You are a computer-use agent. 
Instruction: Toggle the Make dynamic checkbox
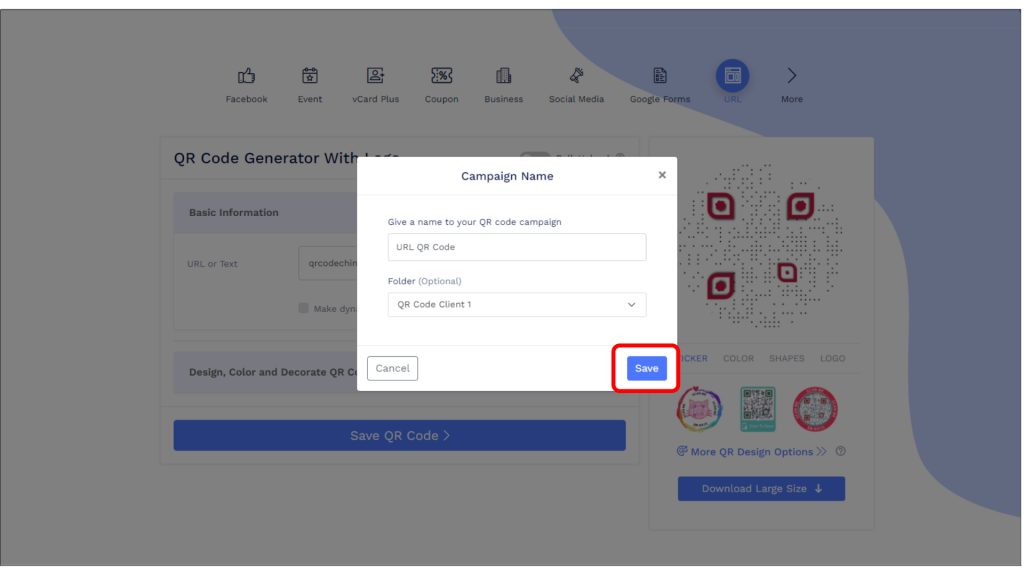pos(304,308)
